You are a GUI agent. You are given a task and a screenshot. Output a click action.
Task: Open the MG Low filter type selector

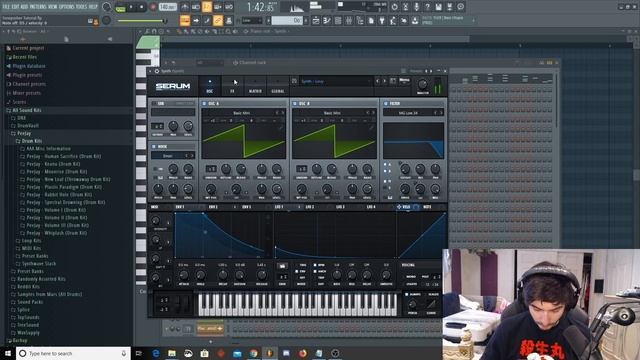(x=408, y=113)
